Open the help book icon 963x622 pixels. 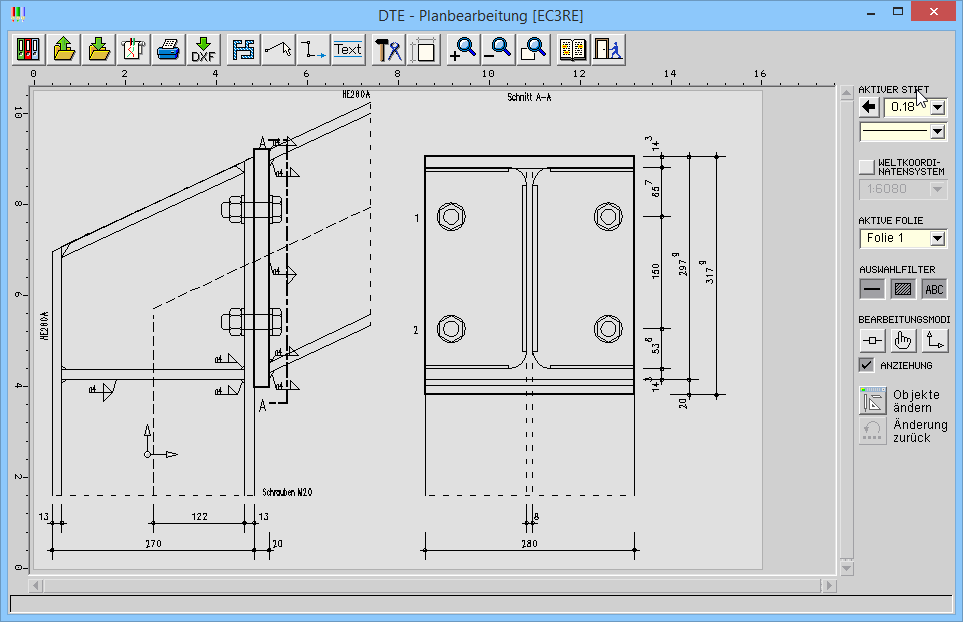573,49
